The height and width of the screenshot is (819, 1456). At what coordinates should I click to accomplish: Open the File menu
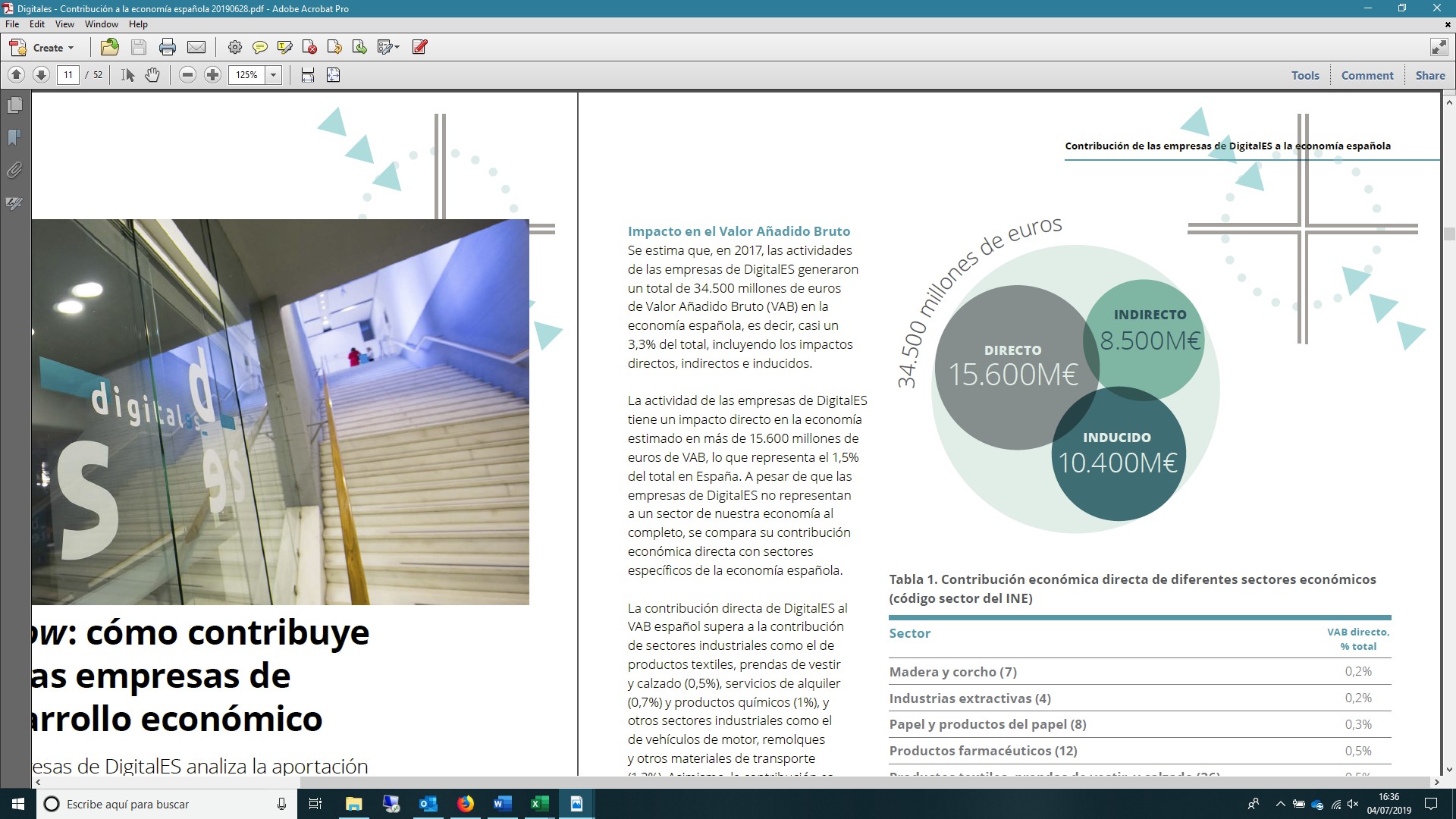tap(12, 24)
